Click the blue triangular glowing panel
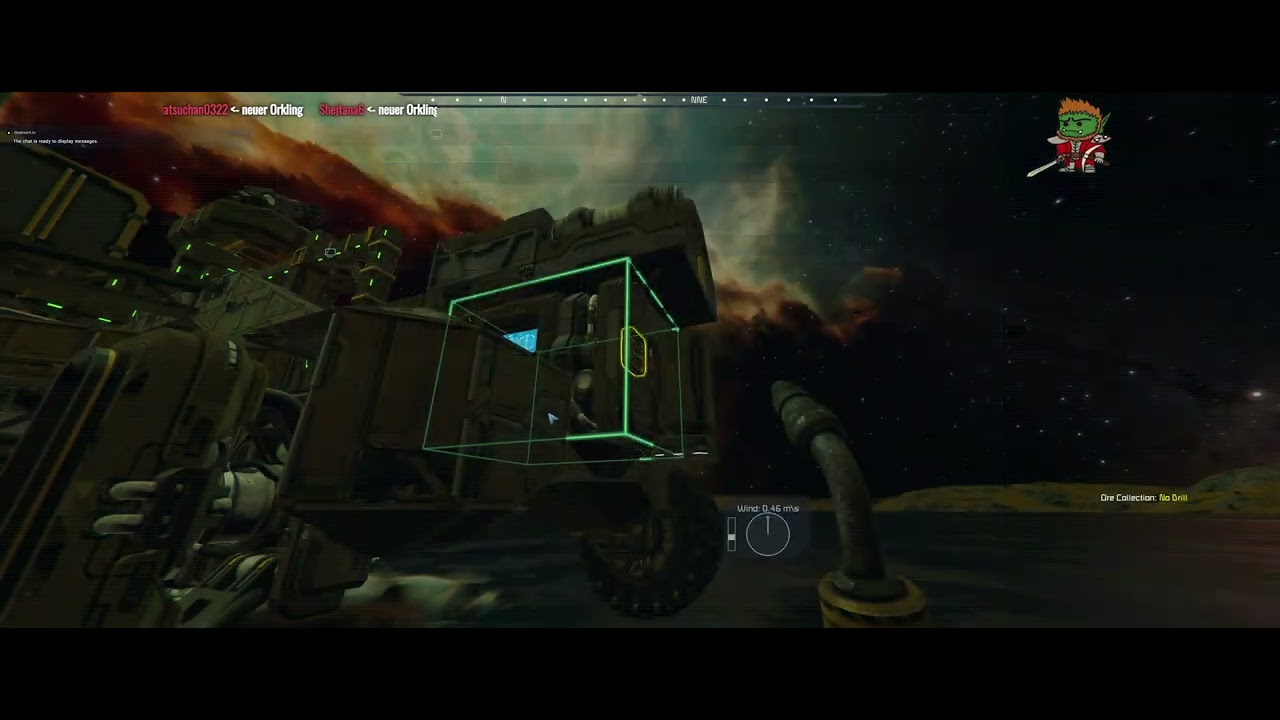 [521, 341]
